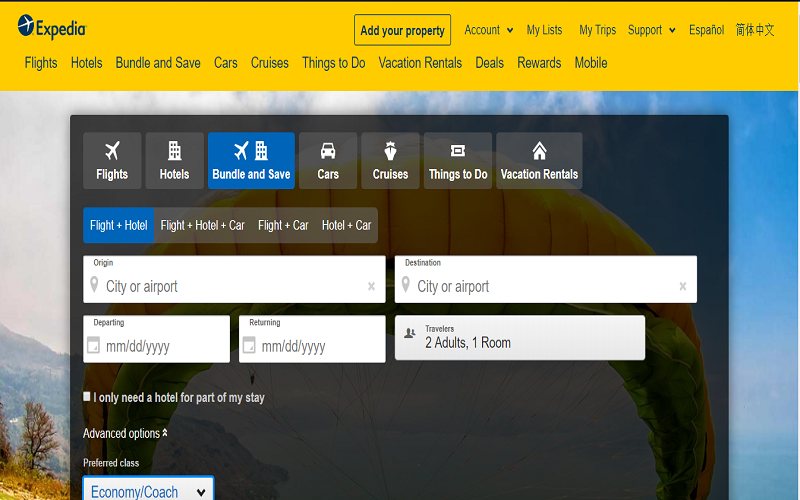Open the Economy/Coach preferred class dropdown
The width and height of the screenshot is (800, 500).
pyautogui.click(x=148, y=491)
